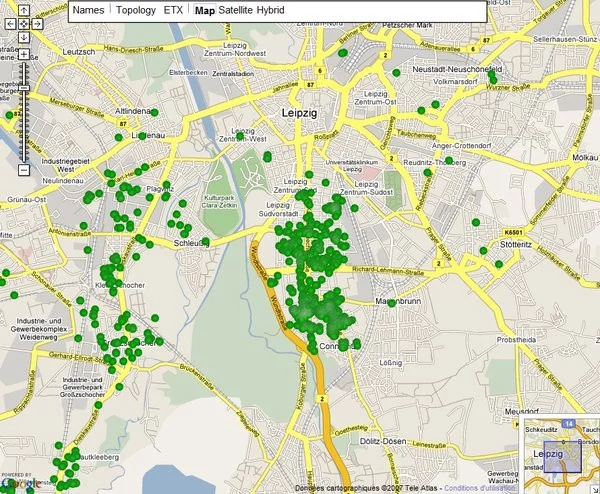Viewport: 600px width, 494px height.
Task: Click the Kulturpark Clara Zetkin label
Action: [x=220, y=202]
